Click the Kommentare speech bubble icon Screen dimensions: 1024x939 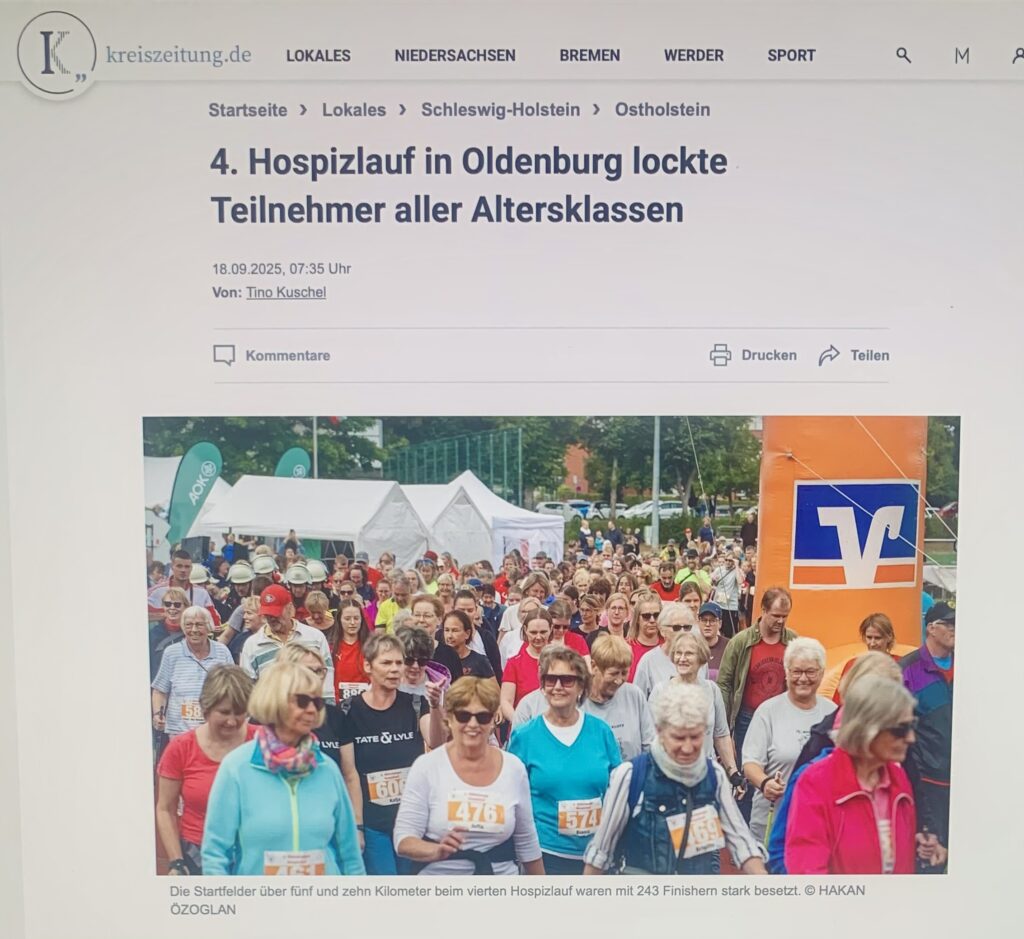(224, 355)
